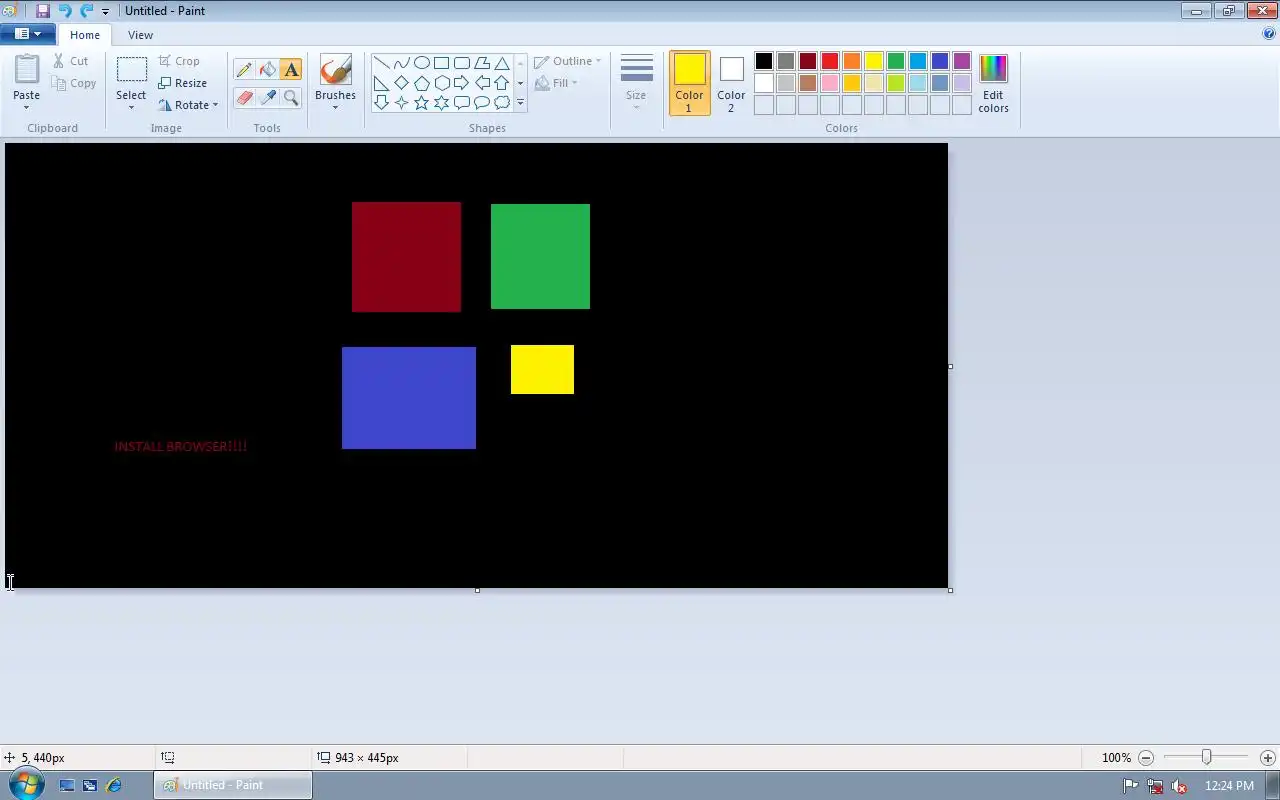Choose the Oval shape
Image resolution: width=1280 pixels, height=800 pixels.
click(x=422, y=63)
